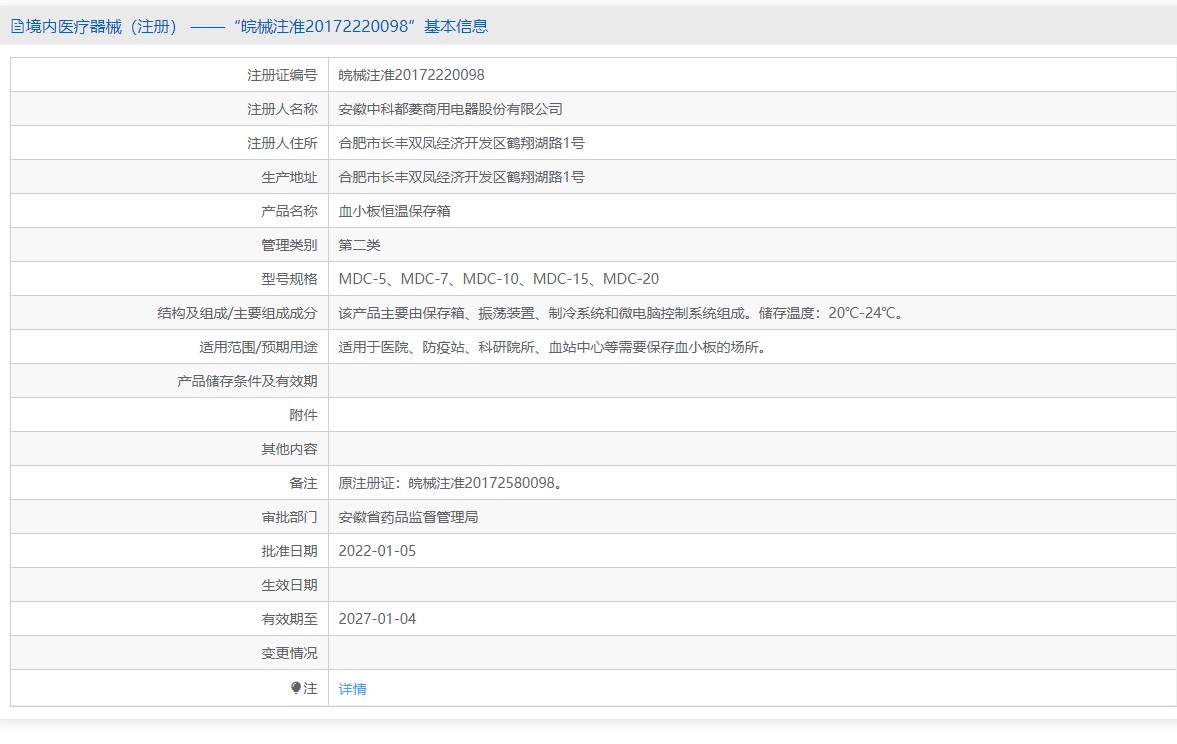Select the value 第二类
The width and height of the screenshot is (1177, 744).
[360, 245]
